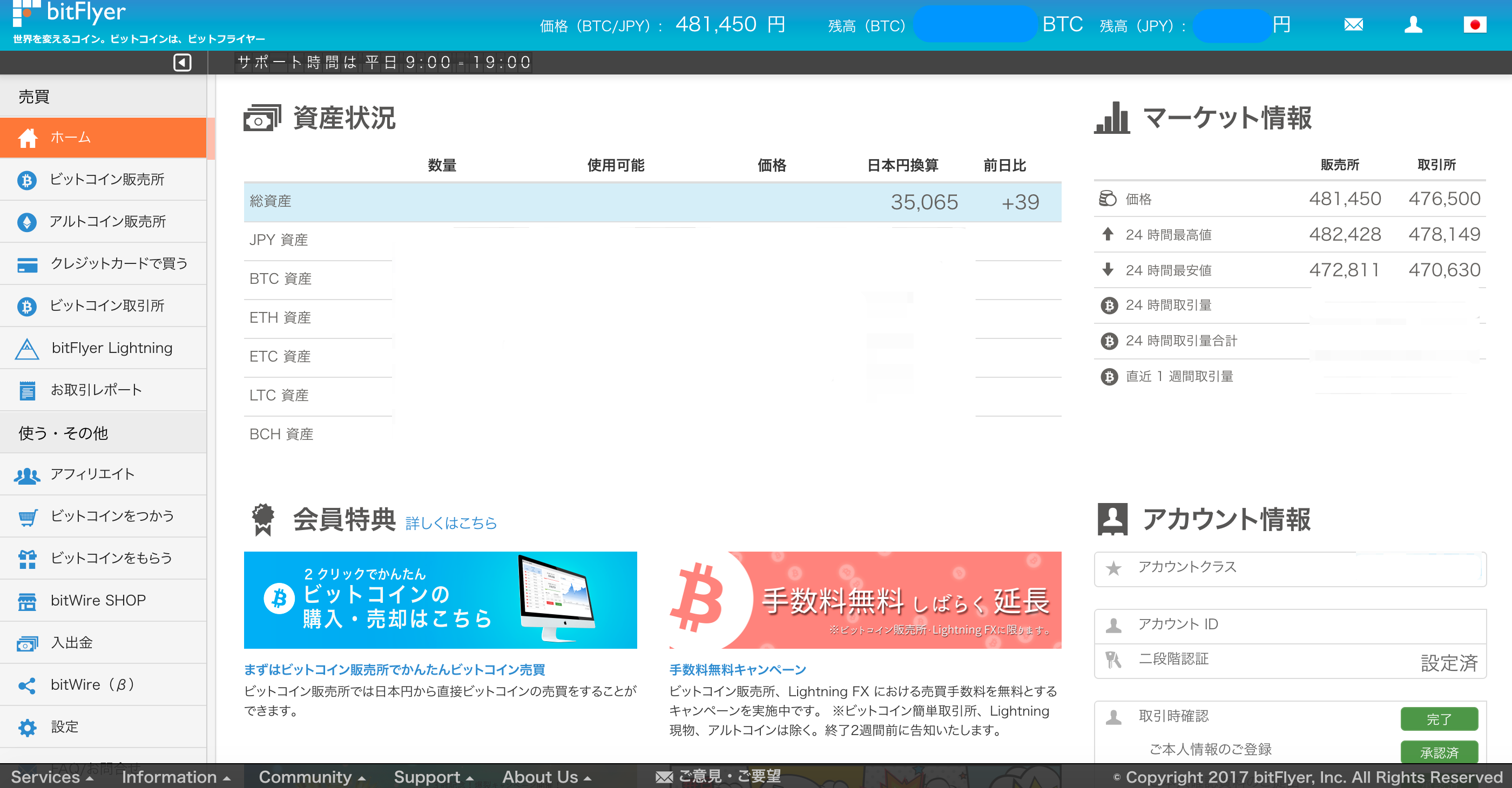Click the お取引レポート report icon
The height and width of the screenshot is (788, 1512).
[27, 390]
